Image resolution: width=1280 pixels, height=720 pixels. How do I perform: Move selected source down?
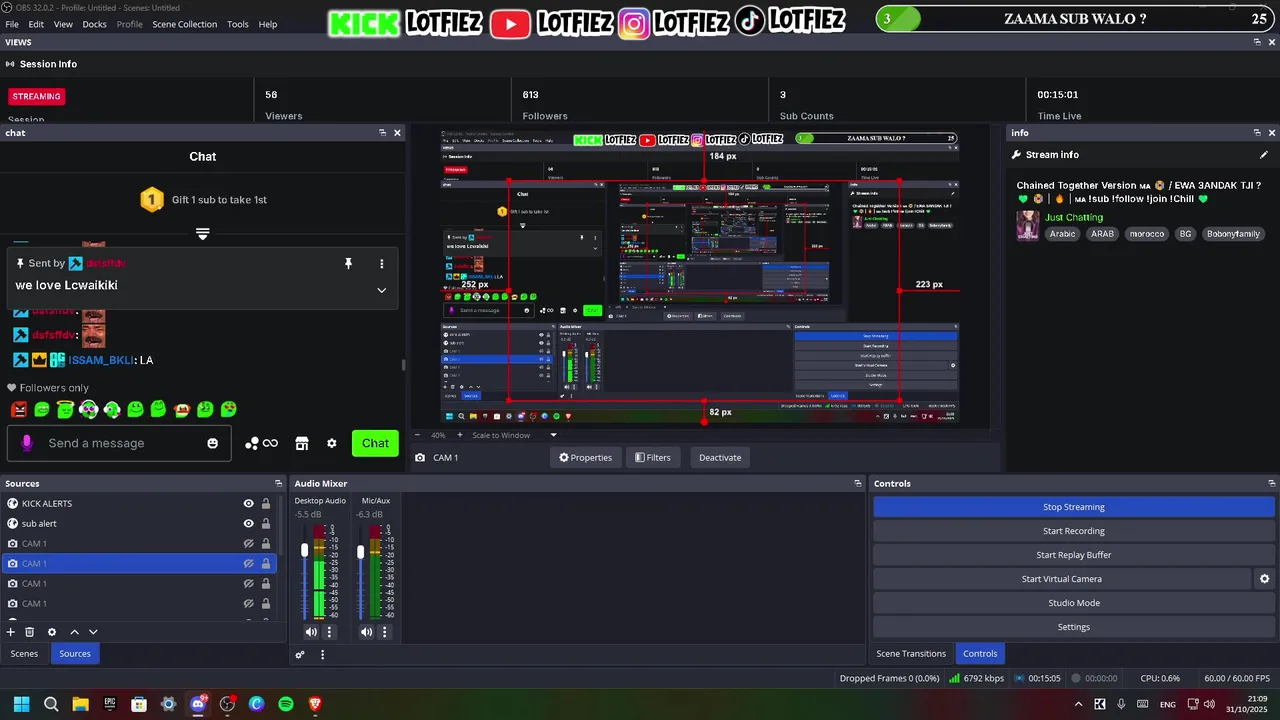(x=93, y=632)
